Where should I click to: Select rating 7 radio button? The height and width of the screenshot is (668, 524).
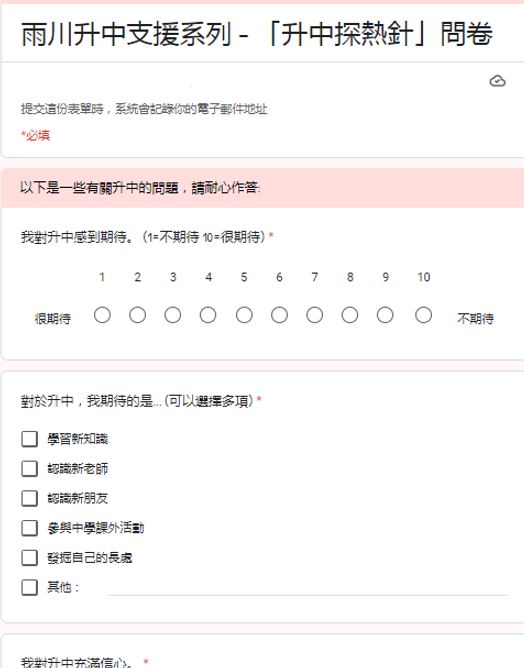click(x=314, y=315)
